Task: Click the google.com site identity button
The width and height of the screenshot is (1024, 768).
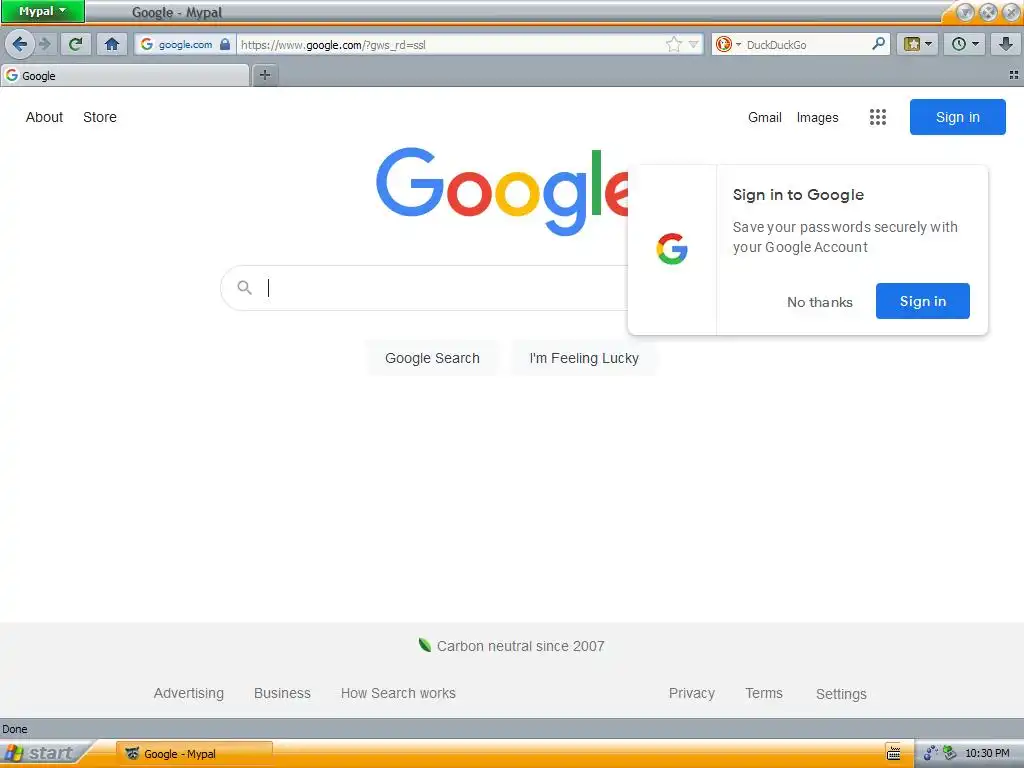Action: [185, 44]
